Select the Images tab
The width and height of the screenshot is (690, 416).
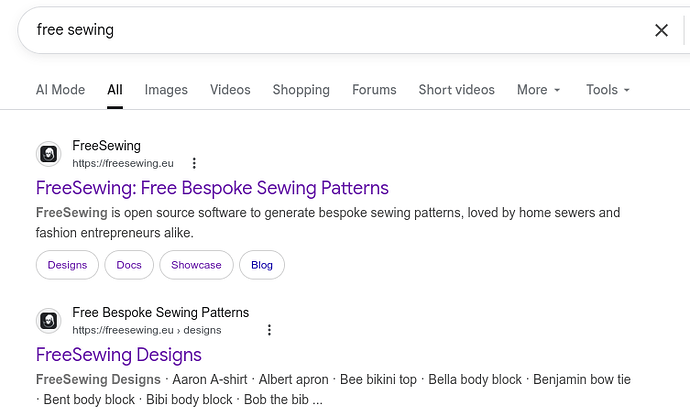[x=166, y=90]
